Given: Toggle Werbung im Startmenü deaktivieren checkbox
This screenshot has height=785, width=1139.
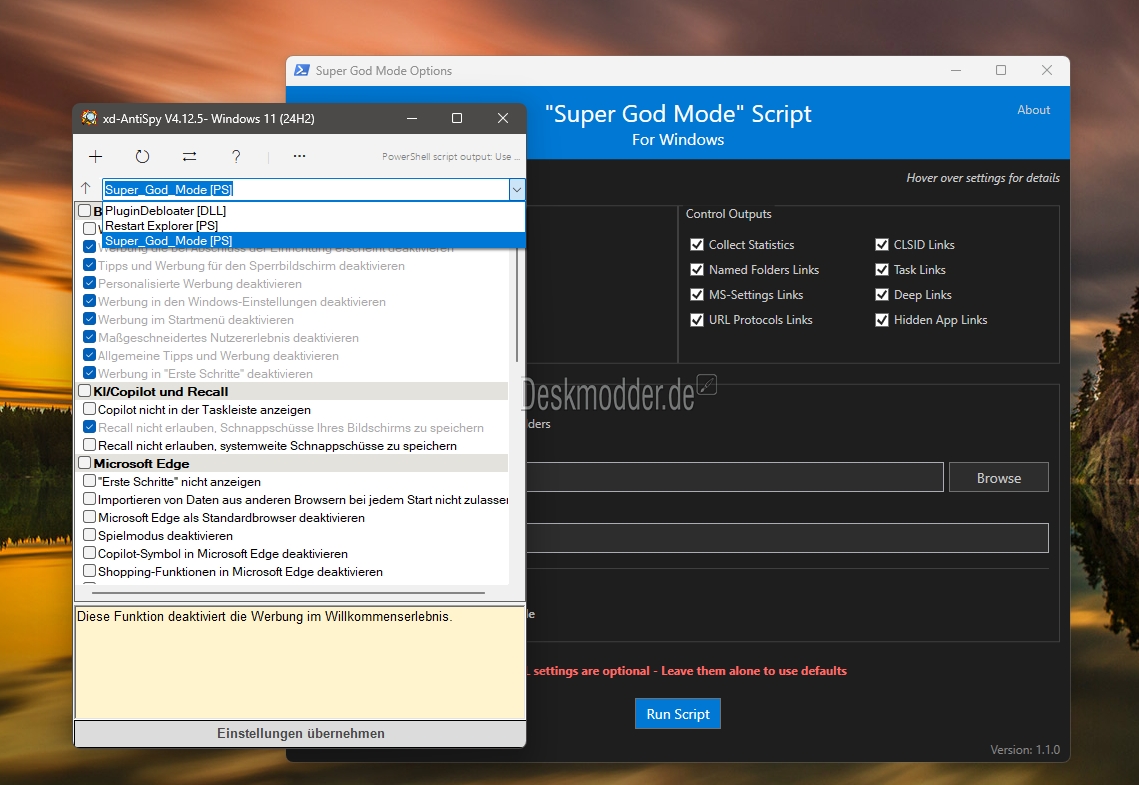Looking at the screenshot, I should point(89,319).
